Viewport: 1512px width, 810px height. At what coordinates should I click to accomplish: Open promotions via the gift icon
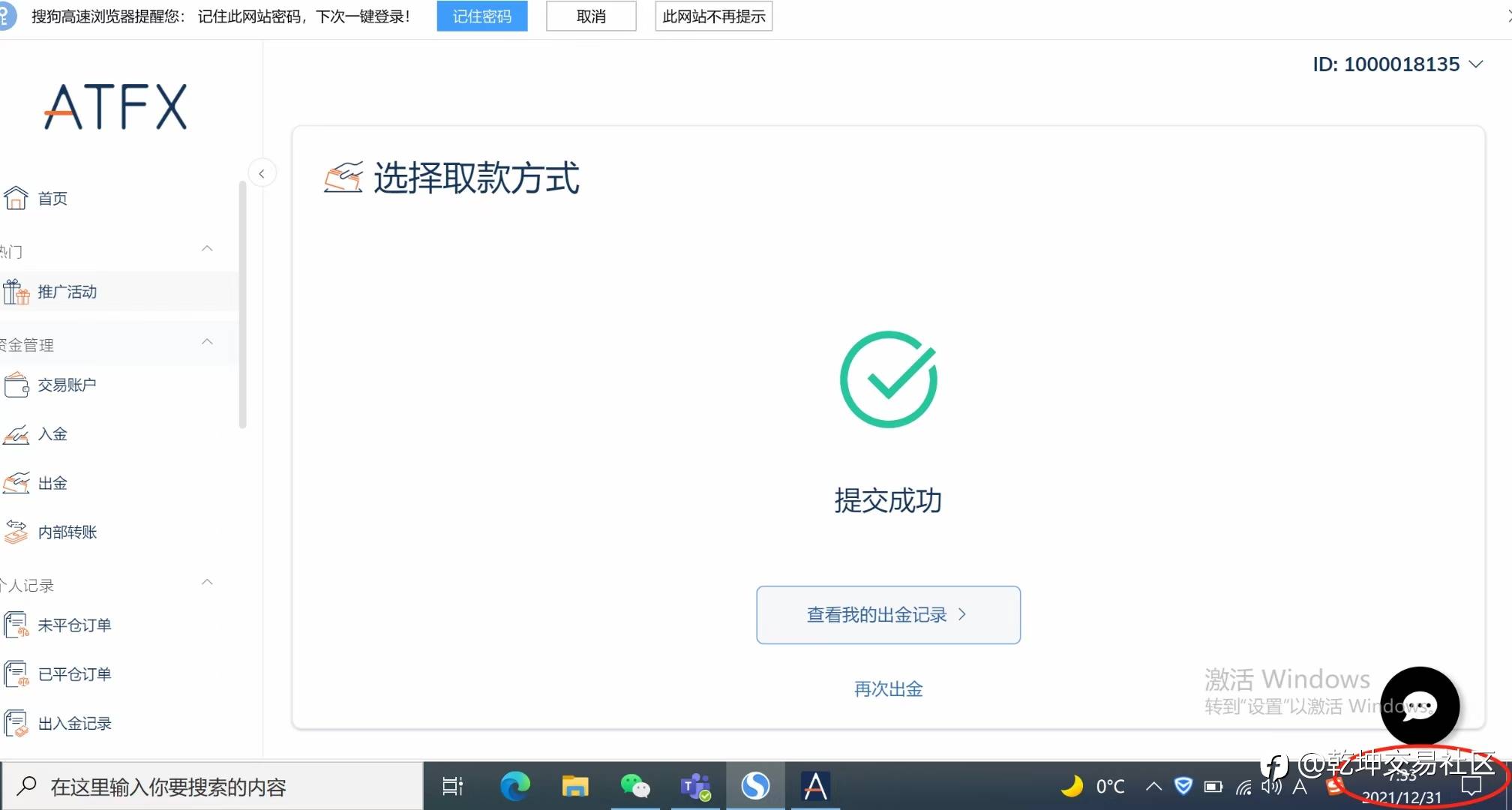(16, 292)
